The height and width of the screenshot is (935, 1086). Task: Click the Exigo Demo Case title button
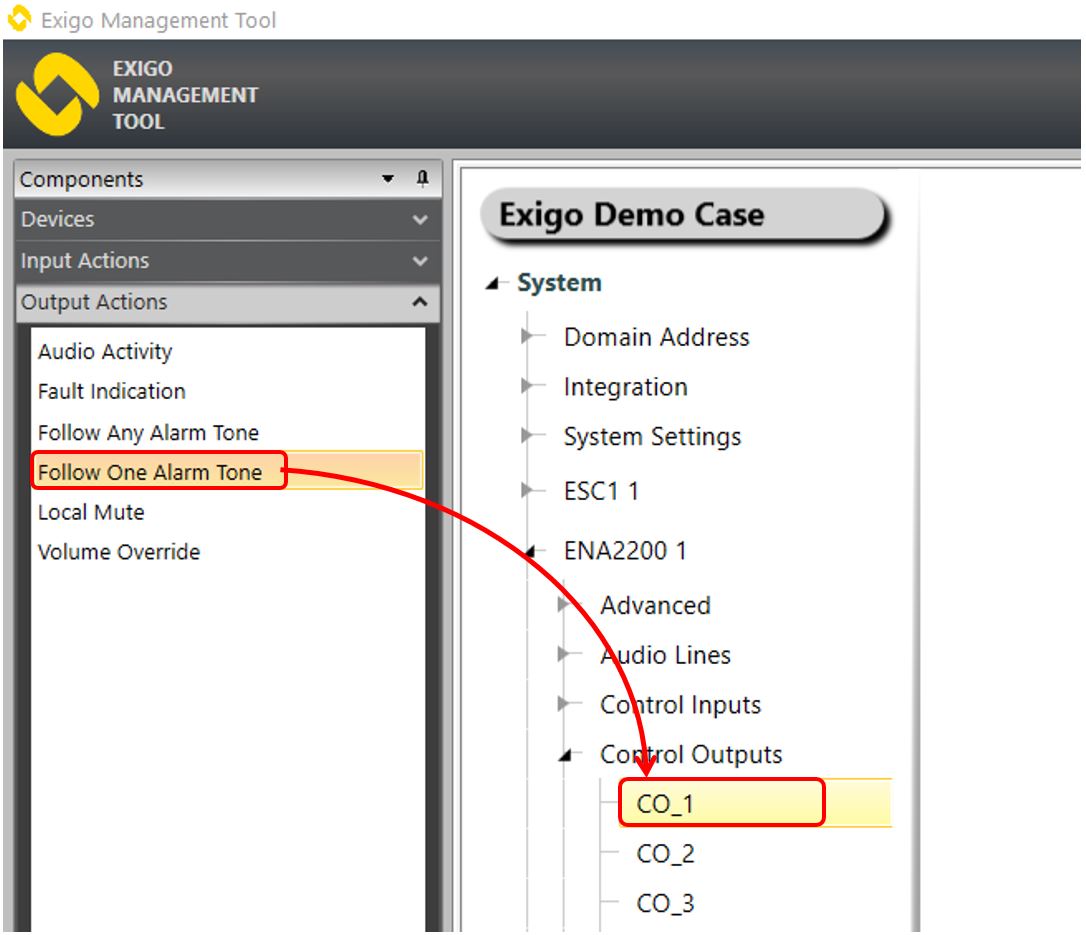point(683,215)
